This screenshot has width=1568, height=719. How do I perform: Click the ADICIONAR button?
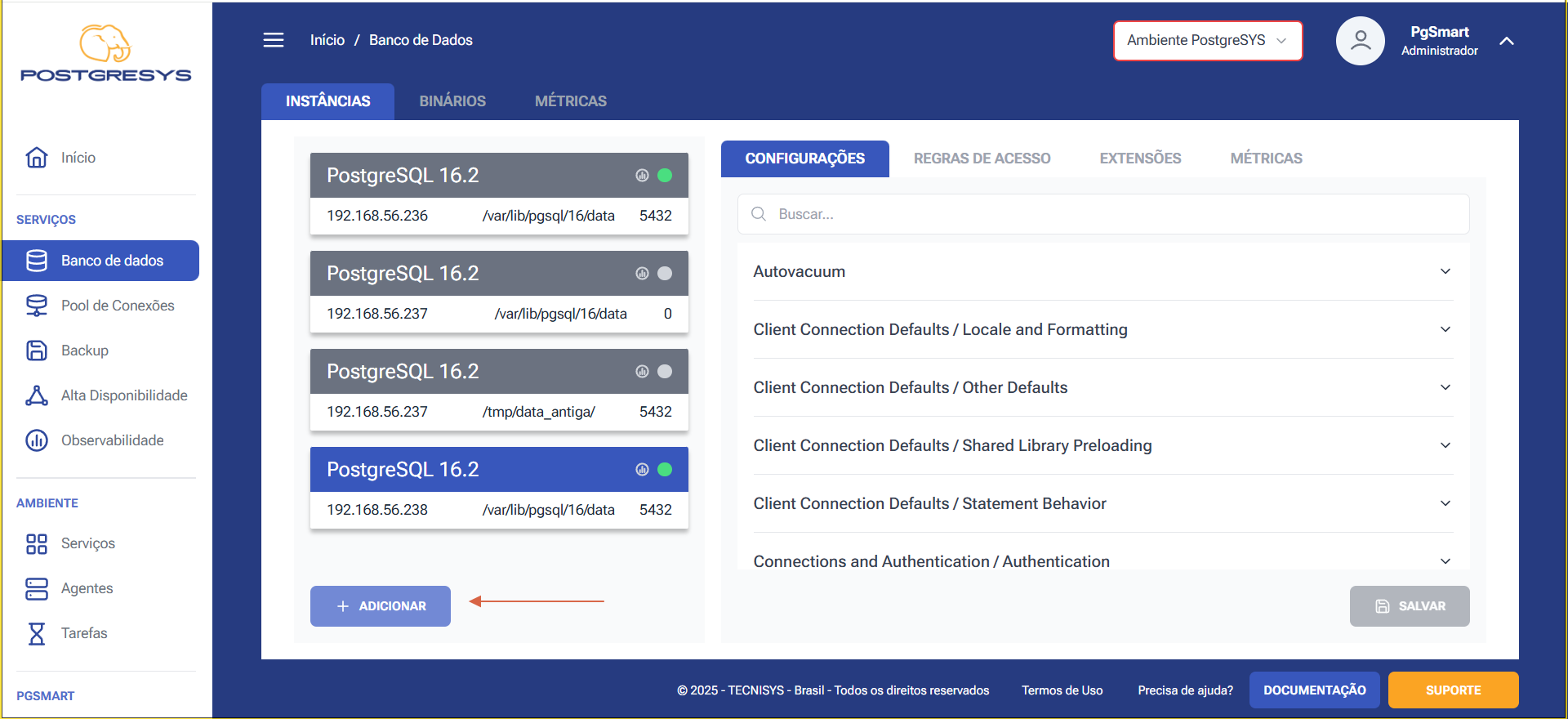click(x=381, y=606)
